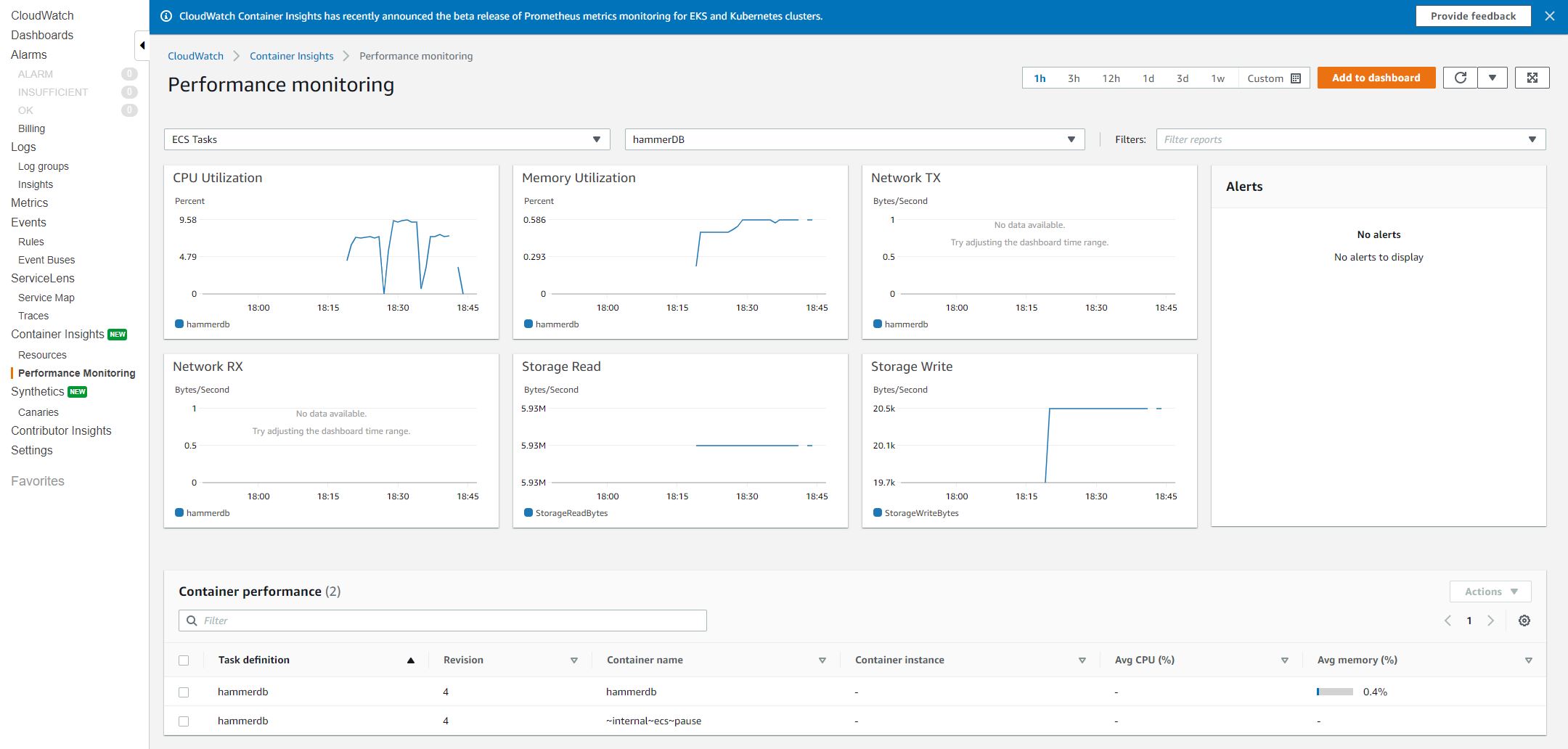Go to previous page of container table
Image resolution: width=1568 pixels, height=749 pixels.
pos(1447,621)
